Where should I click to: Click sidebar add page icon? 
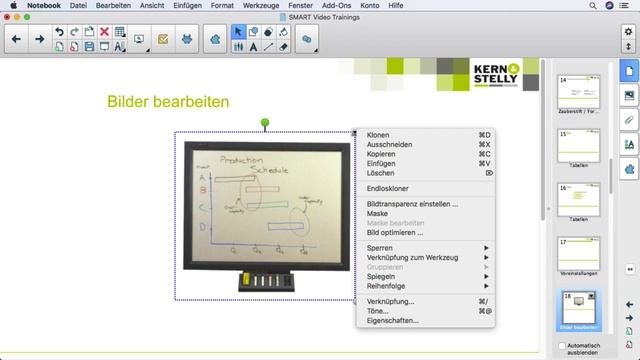pos(629,331)
